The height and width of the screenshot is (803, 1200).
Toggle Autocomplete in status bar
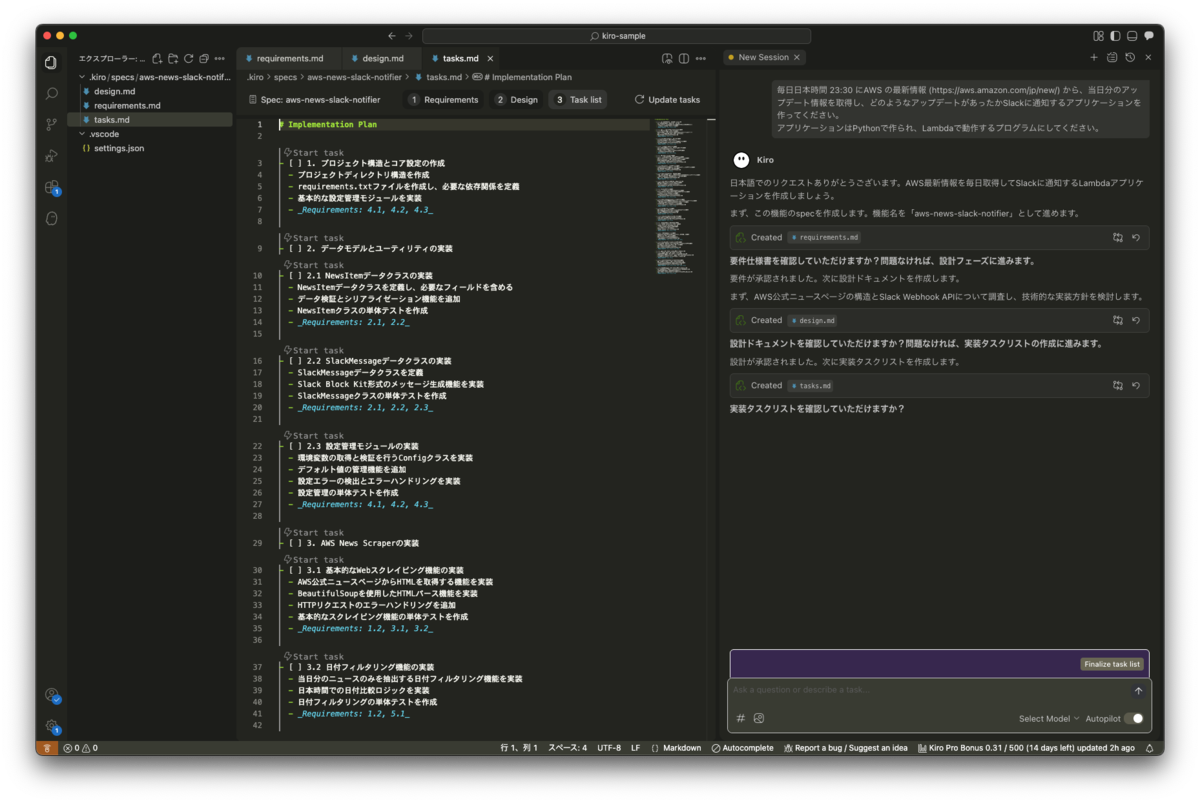coord(742,747)
